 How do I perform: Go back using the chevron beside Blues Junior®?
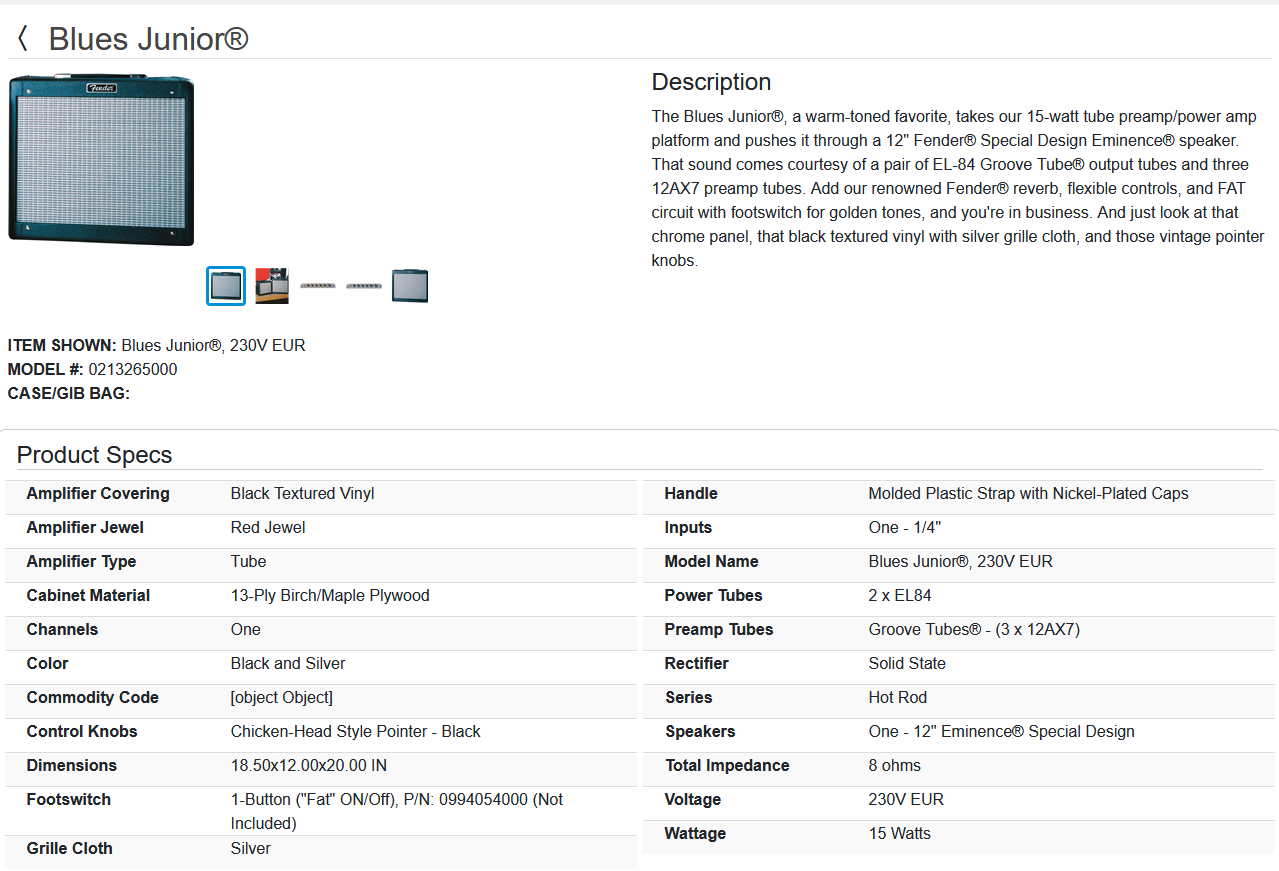[22, 39]
